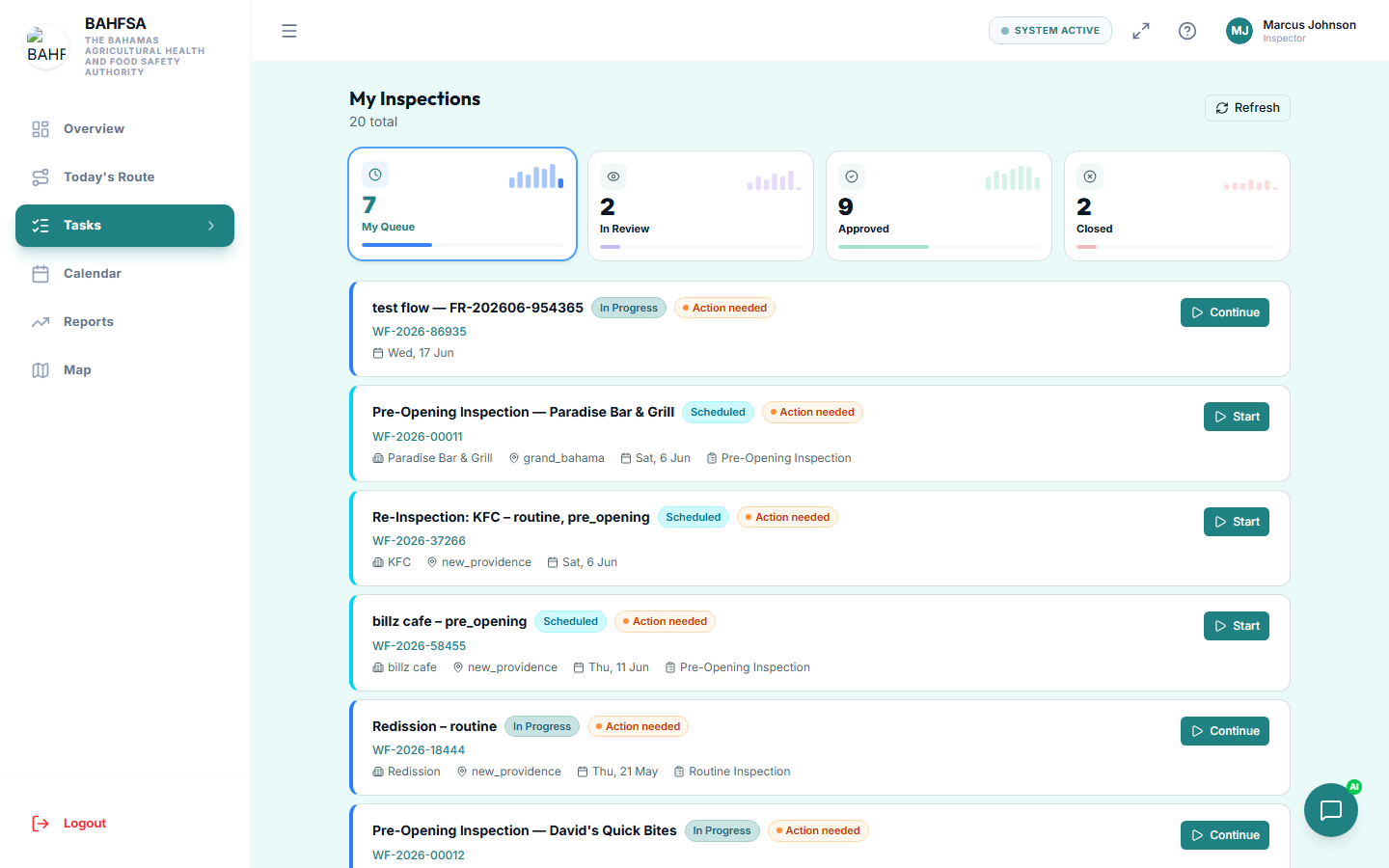
Task: Click the 20 total count text
Action: coord(373,122)
